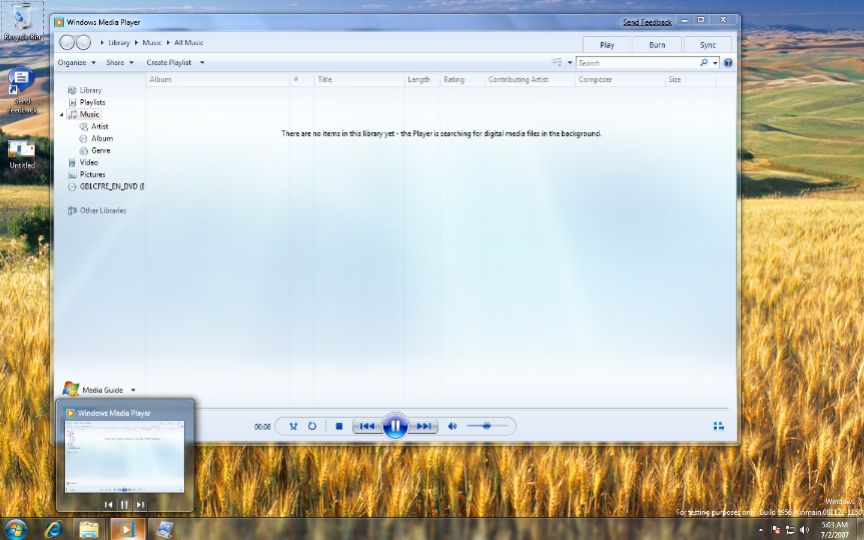Click the Rating column header

462,80
